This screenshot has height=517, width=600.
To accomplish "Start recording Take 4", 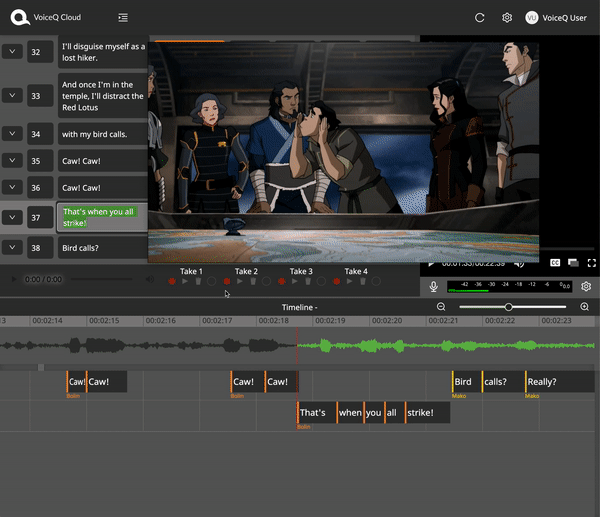I will point(337,281).
